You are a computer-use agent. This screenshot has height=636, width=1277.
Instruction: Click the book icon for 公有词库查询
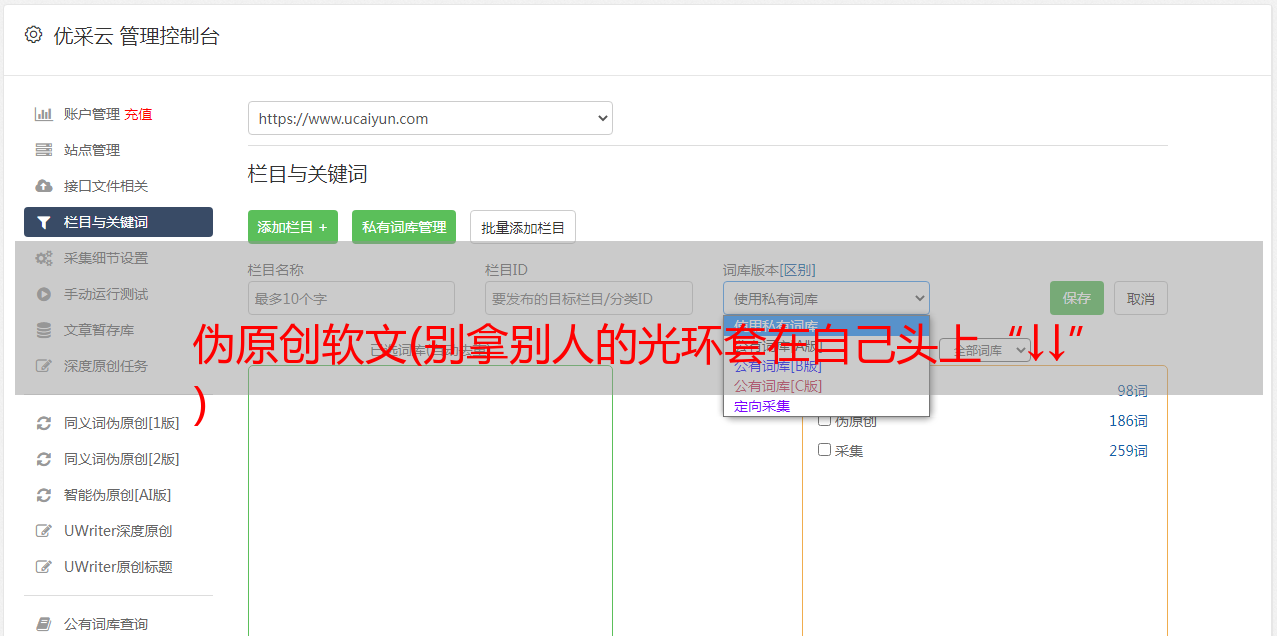pyautogui.click(x=43, y=624)
